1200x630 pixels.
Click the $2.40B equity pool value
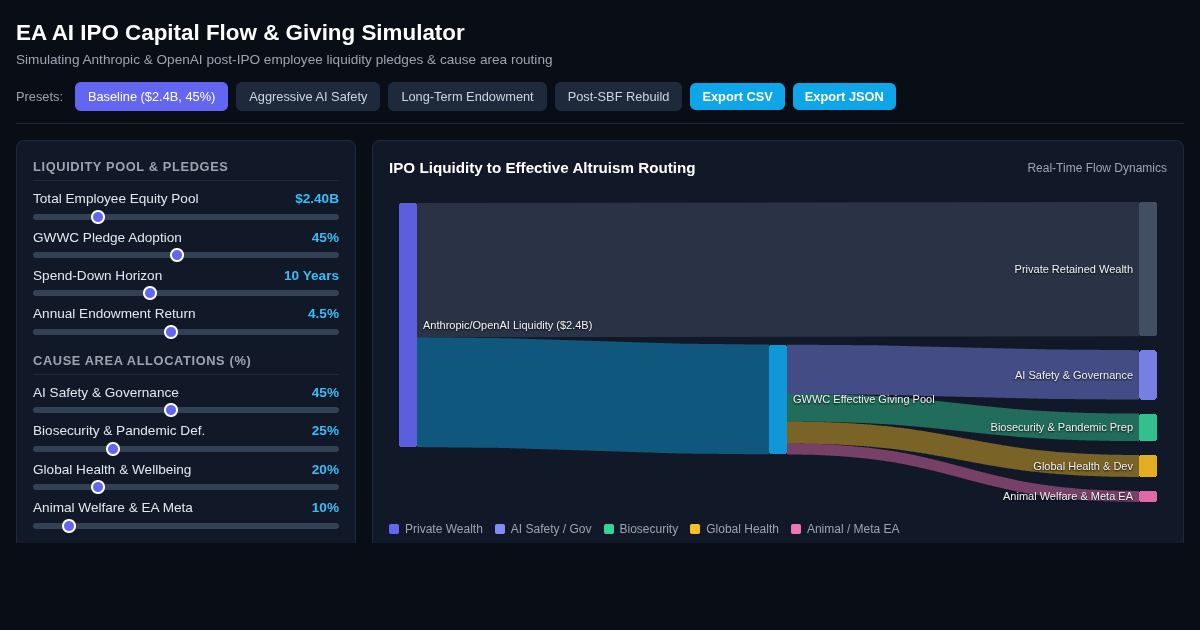point(317,198)
